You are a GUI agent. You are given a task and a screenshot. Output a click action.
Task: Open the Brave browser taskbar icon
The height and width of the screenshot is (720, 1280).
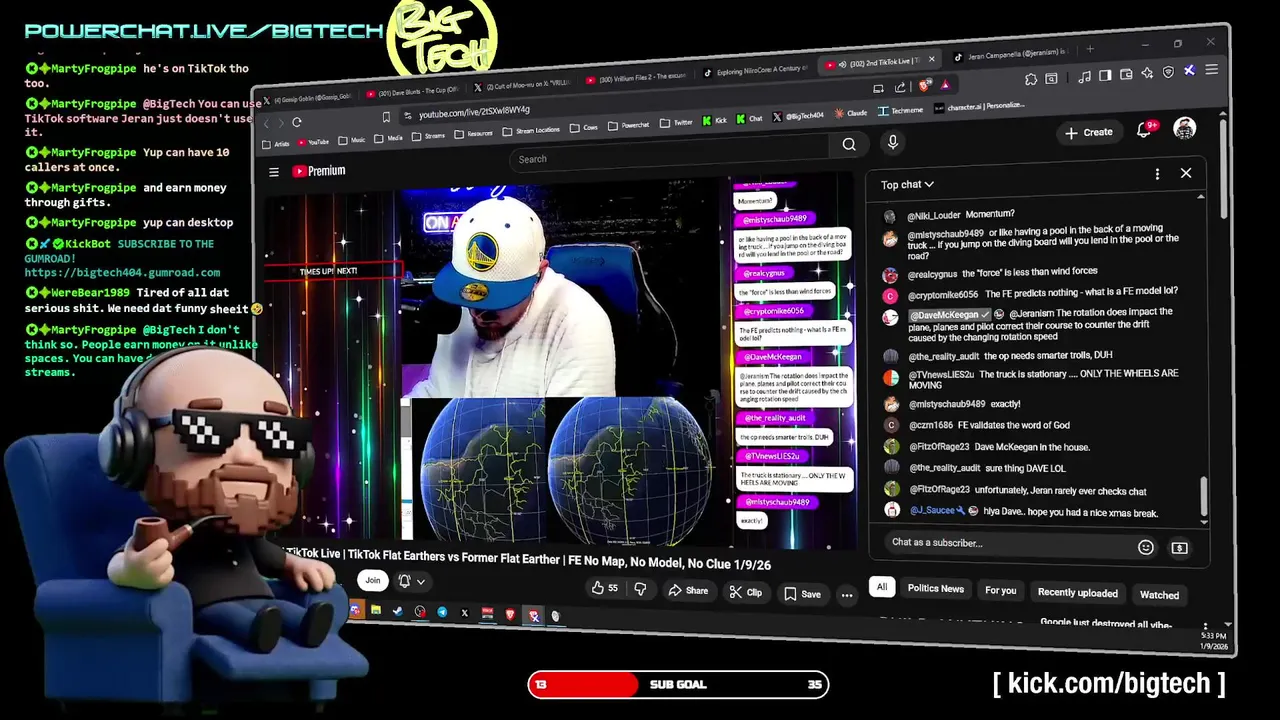pos(510,614)
